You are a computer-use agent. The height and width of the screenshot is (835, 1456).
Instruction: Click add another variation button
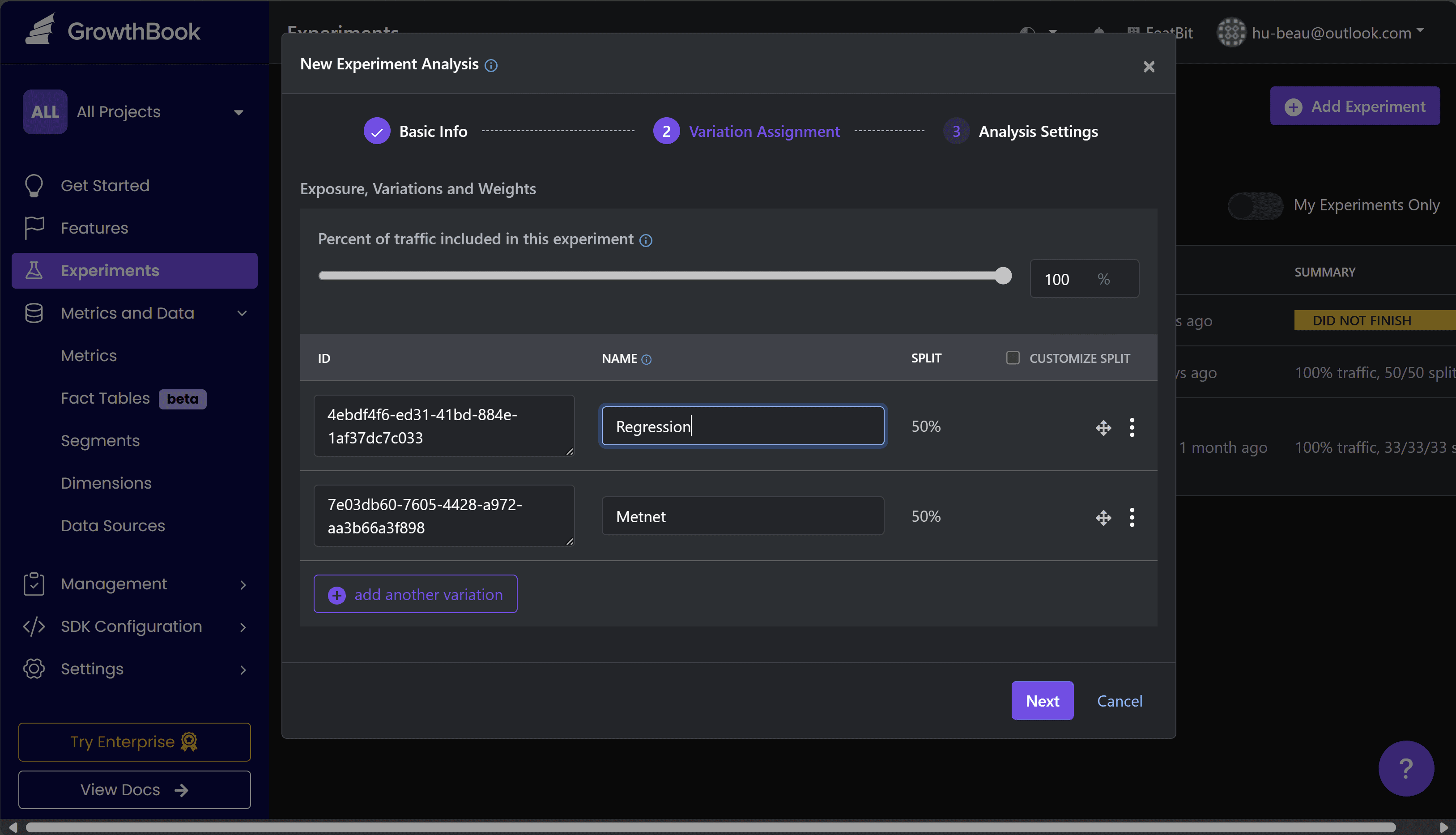point(415,594)
